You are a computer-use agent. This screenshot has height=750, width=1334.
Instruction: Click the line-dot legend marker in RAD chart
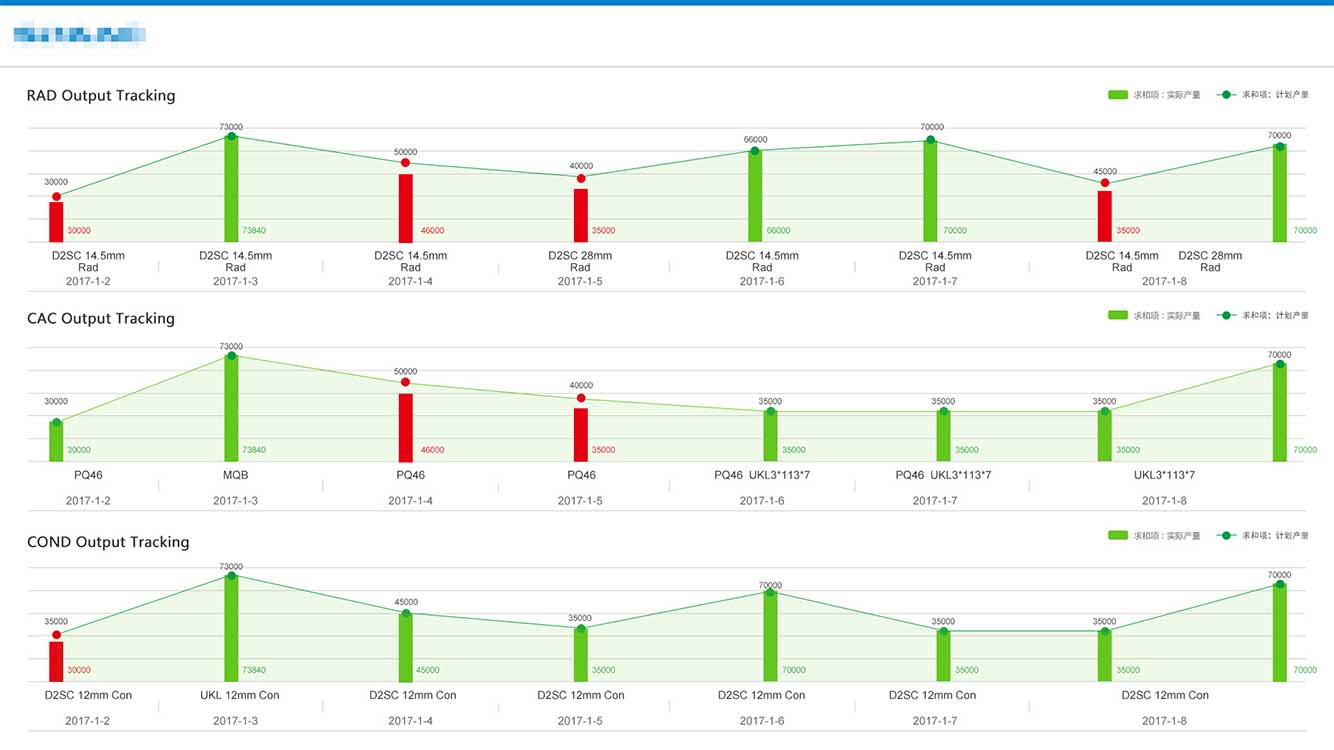1226,95
